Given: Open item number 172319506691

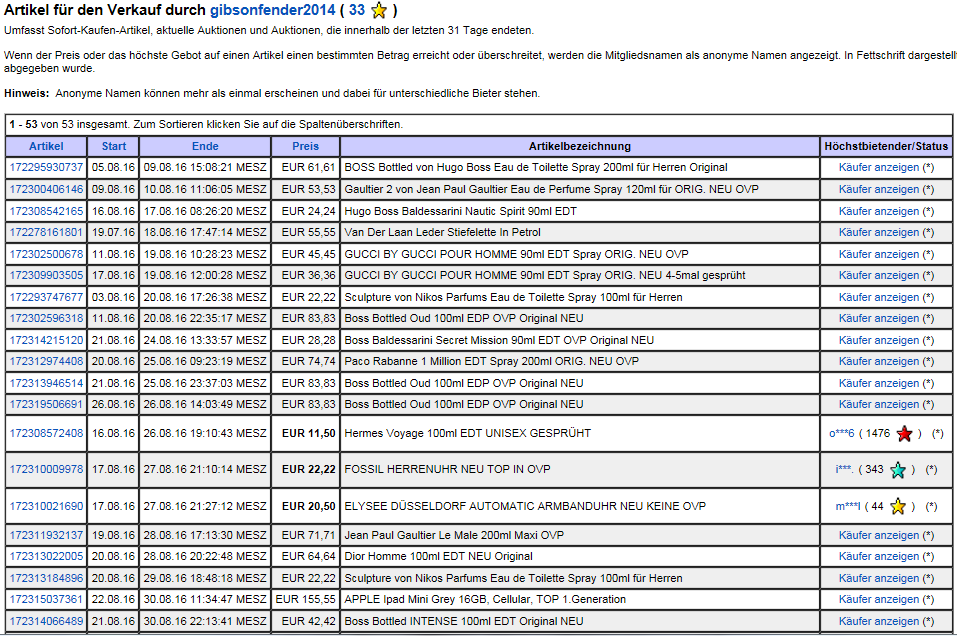Looking at the screenshot, I should tap(46, 404).
